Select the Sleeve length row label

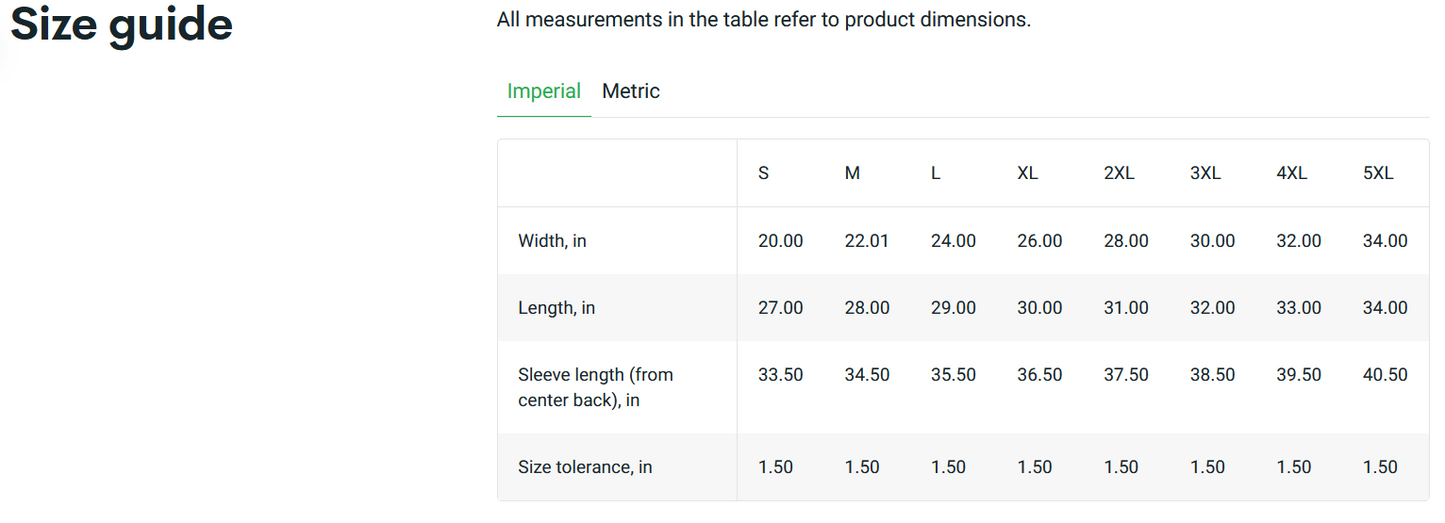coord(595,387)
